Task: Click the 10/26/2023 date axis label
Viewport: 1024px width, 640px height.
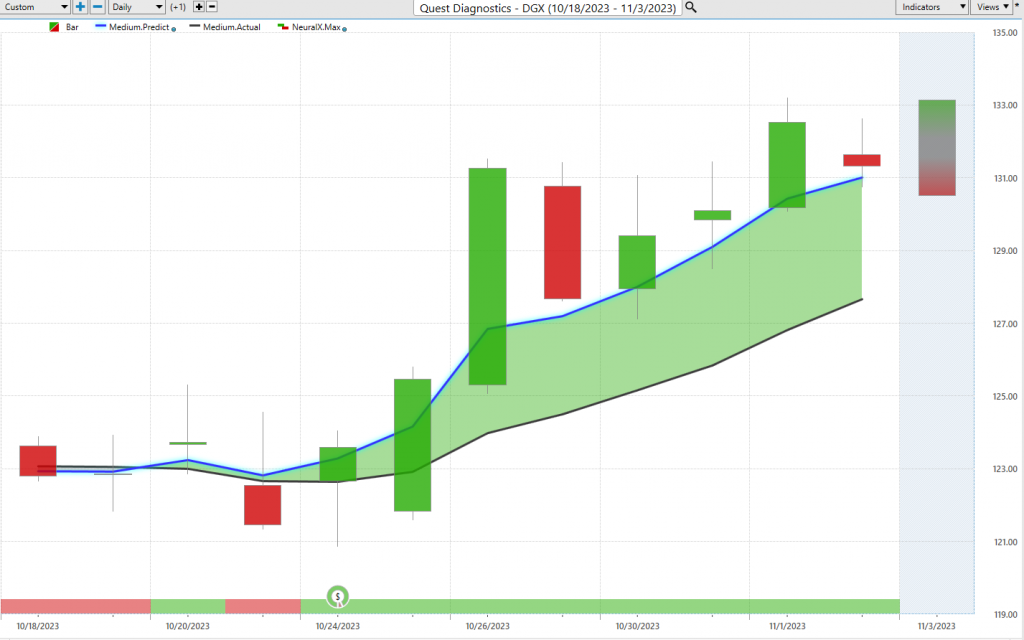Action: 488,626
